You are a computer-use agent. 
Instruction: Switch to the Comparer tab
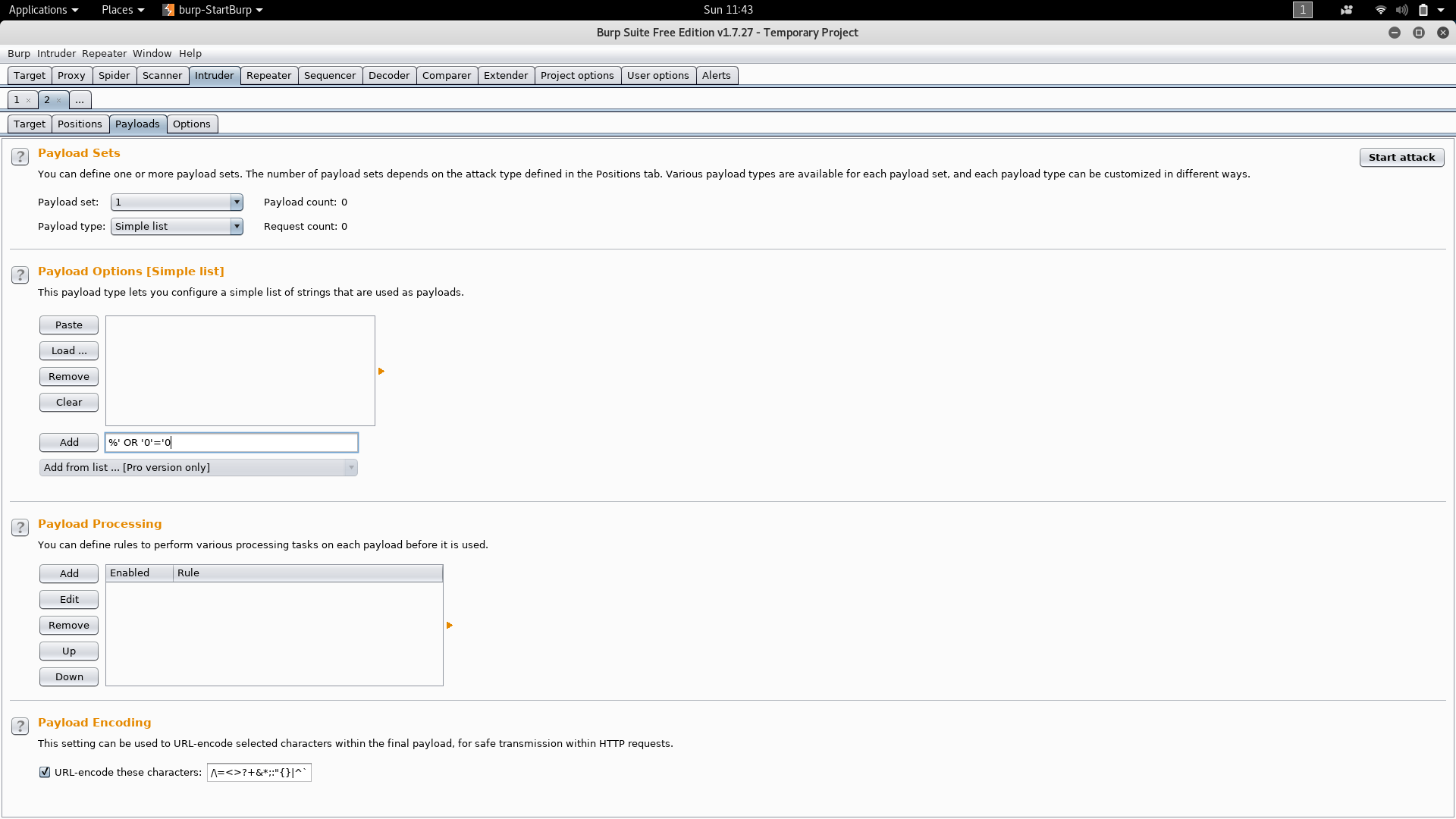pyautogui.click(x=447, y=75)
